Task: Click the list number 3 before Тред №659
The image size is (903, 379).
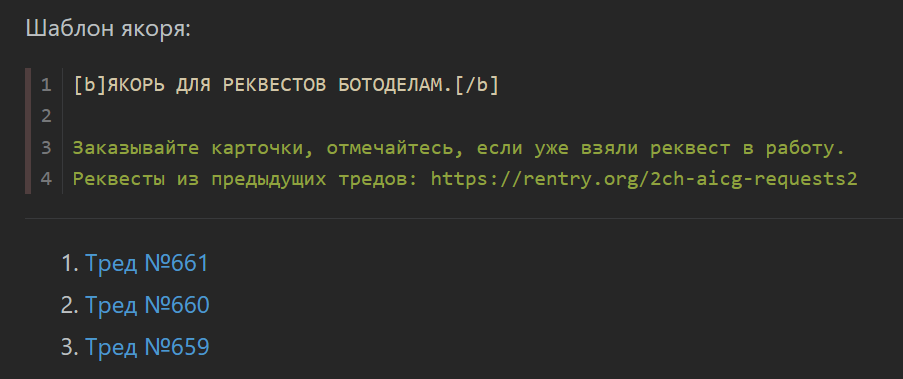Action: (69, 347)
